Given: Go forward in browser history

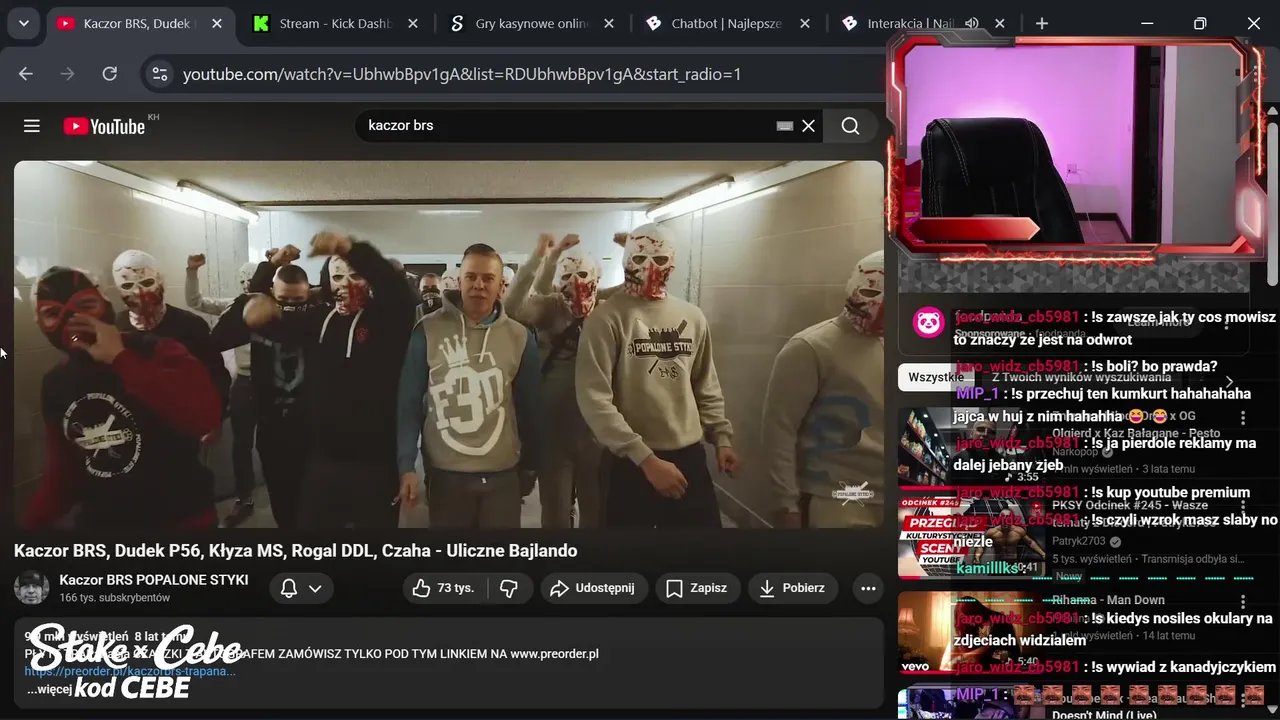Looking at the screenshot, I should [x=68, y=74].
